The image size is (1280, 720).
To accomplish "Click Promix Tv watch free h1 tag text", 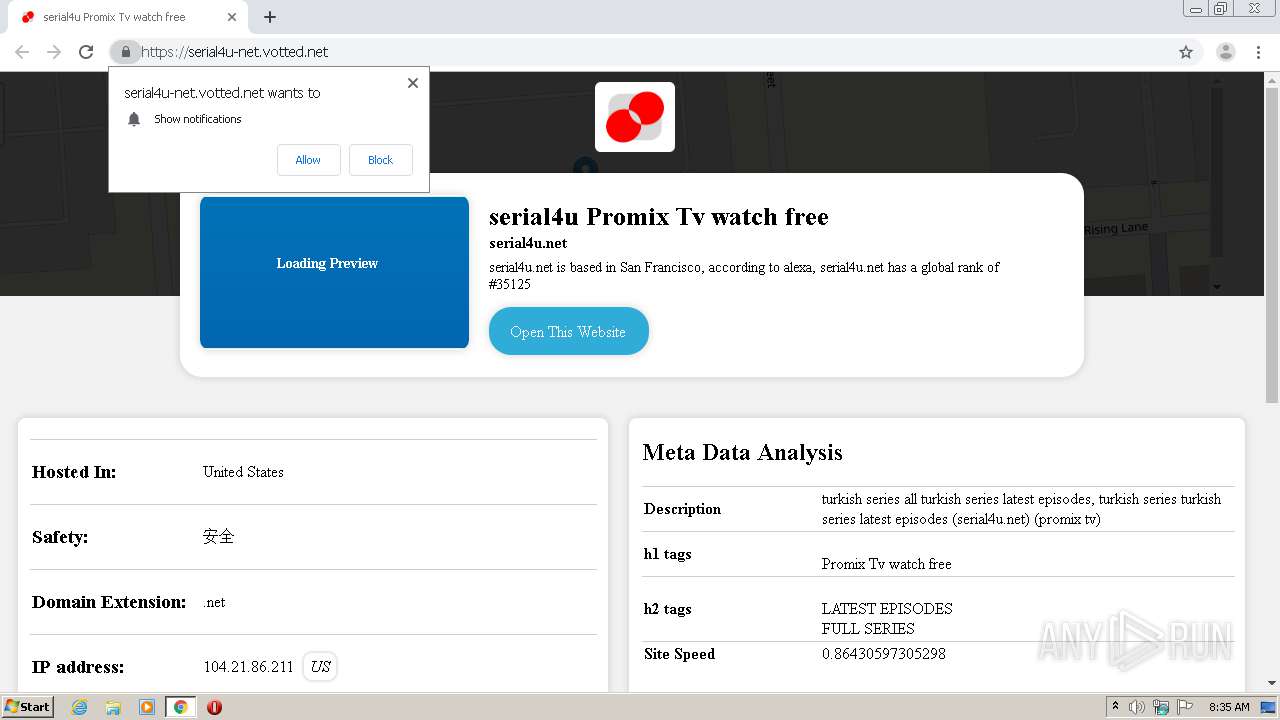I will tap(887, 564).
